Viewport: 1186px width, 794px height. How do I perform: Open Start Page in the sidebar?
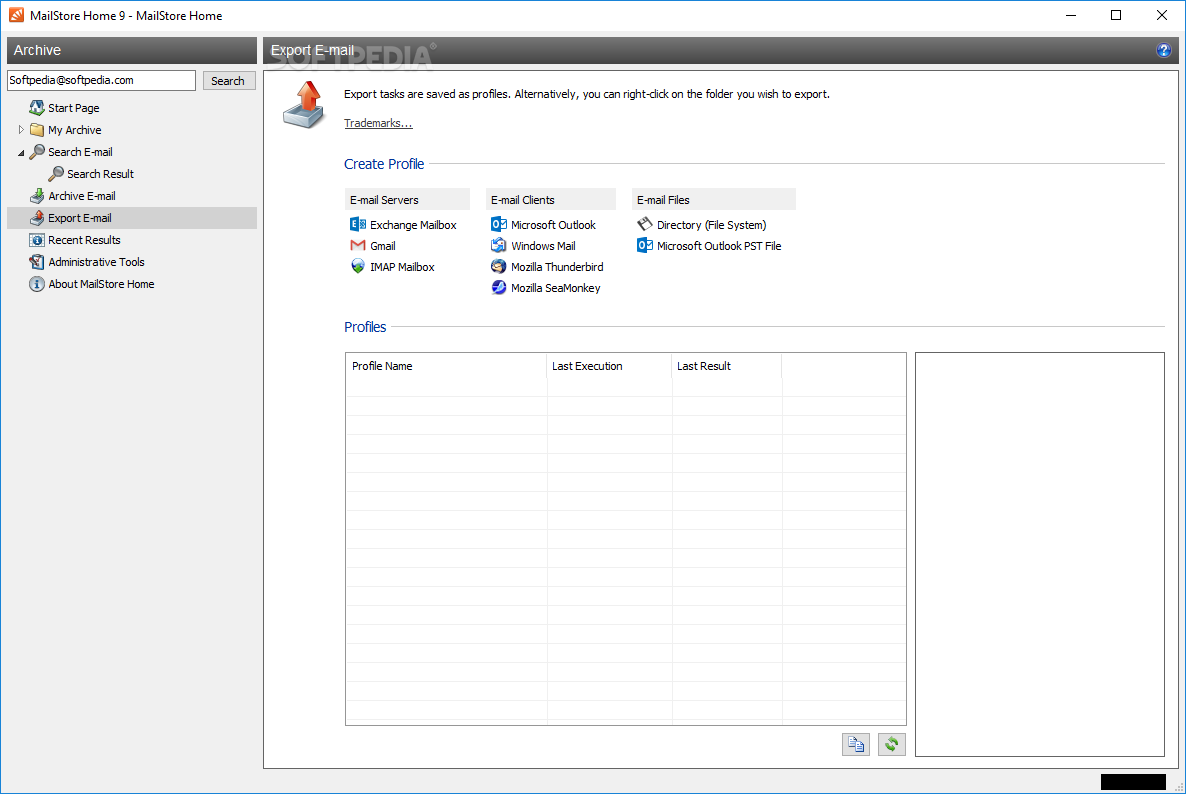point(74,108)
